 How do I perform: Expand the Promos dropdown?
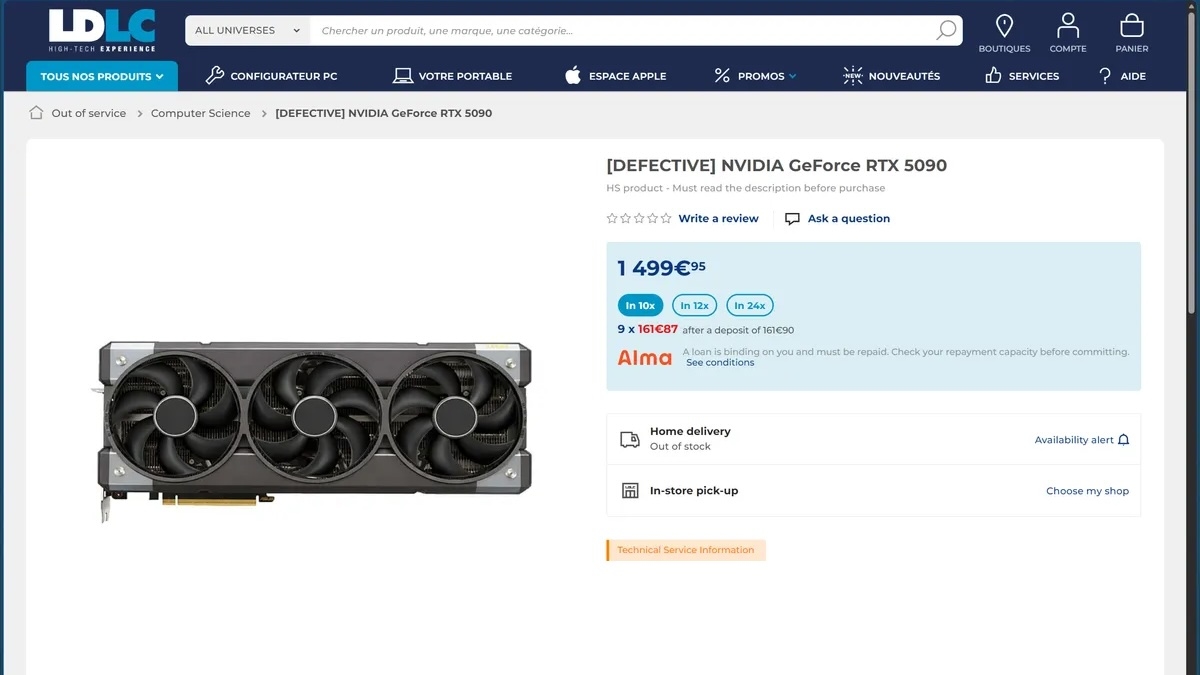click(767, 76)
